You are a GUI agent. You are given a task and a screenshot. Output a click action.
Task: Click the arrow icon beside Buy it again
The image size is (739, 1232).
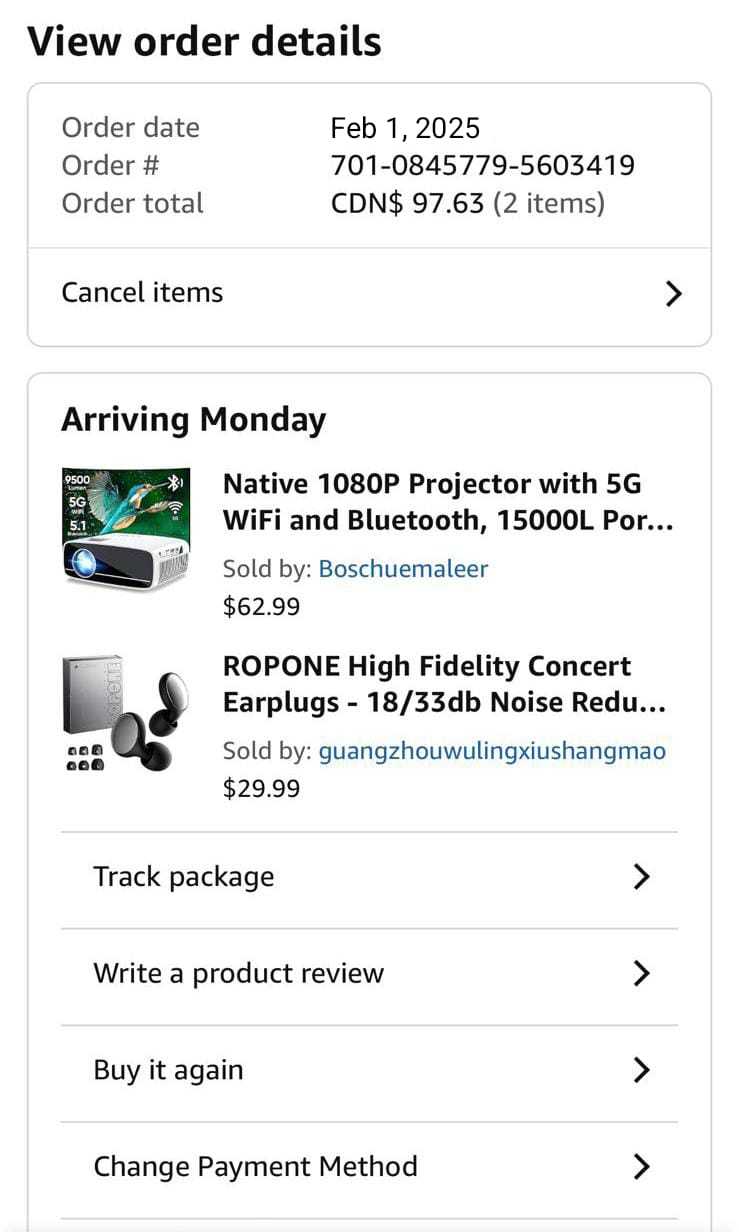(x=642, y=1070)
